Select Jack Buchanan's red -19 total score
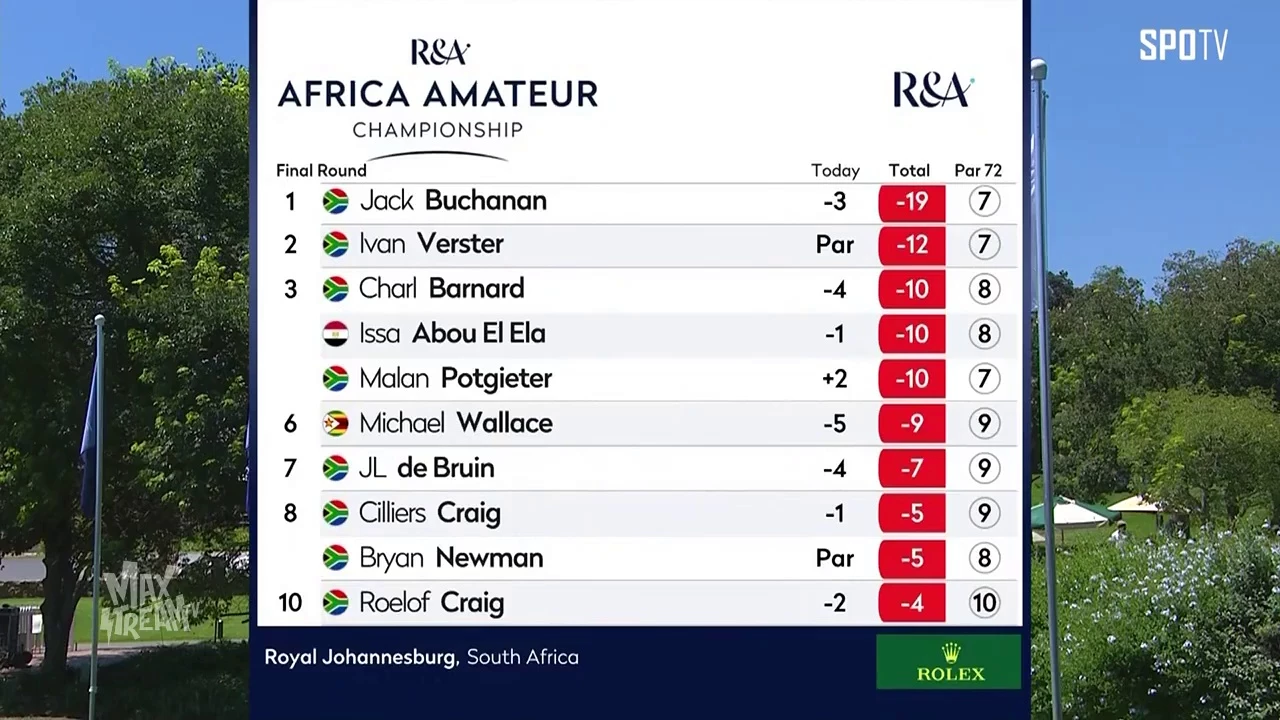 911,202
